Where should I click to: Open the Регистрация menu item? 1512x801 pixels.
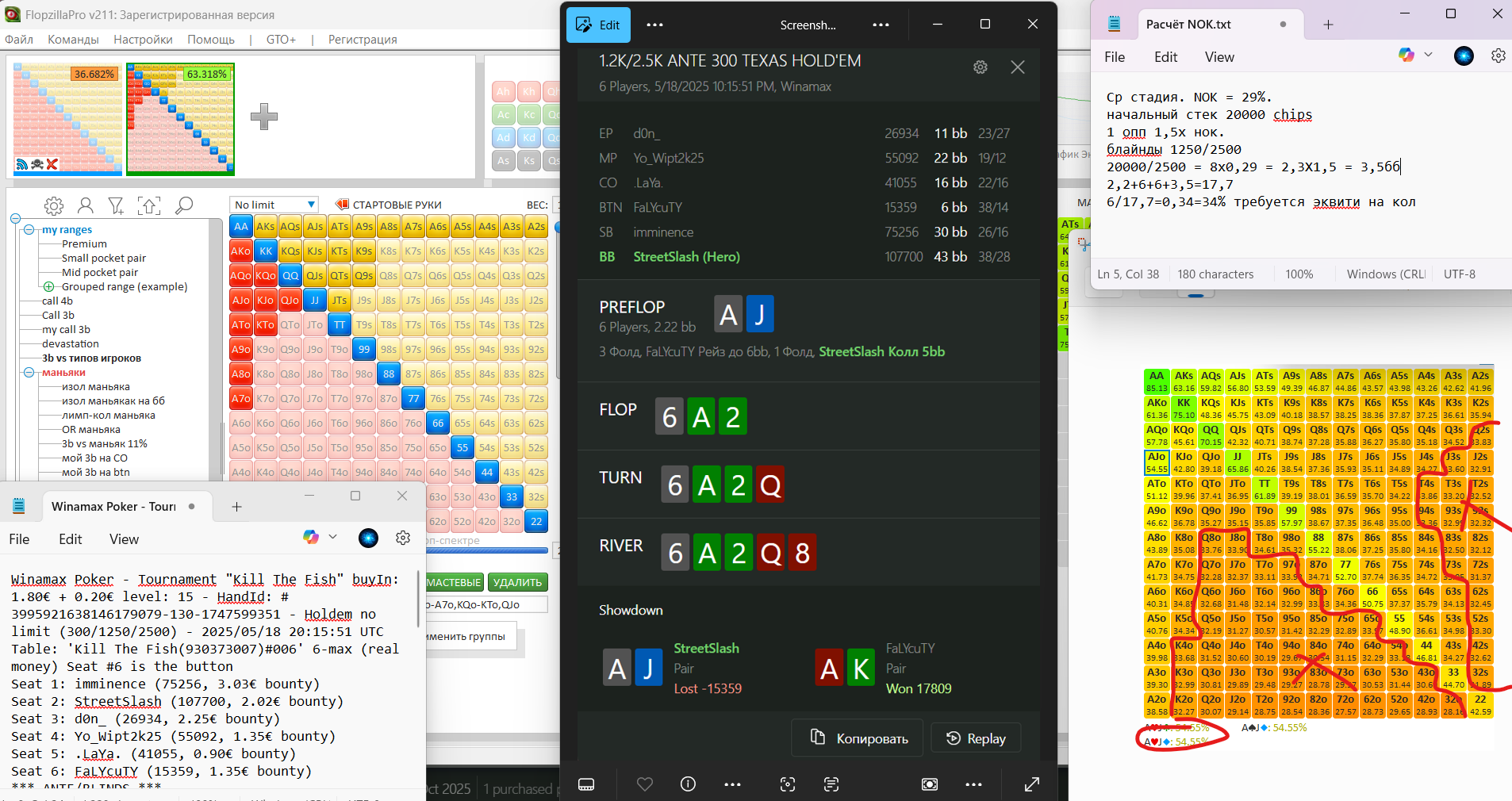[x=363, y=39]
